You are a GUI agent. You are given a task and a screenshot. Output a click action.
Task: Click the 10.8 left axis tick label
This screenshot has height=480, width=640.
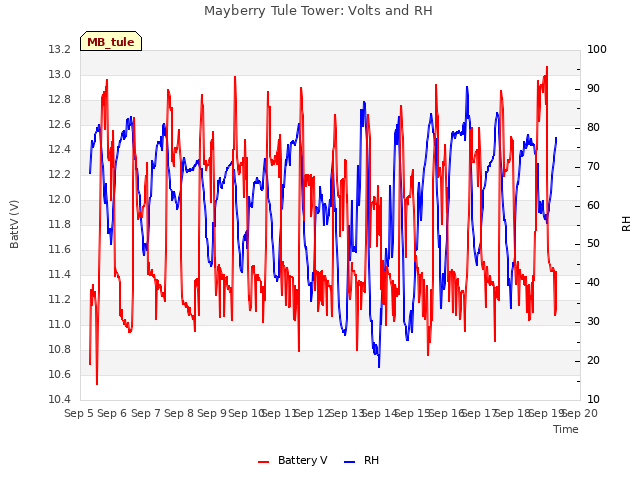[60, 349]
